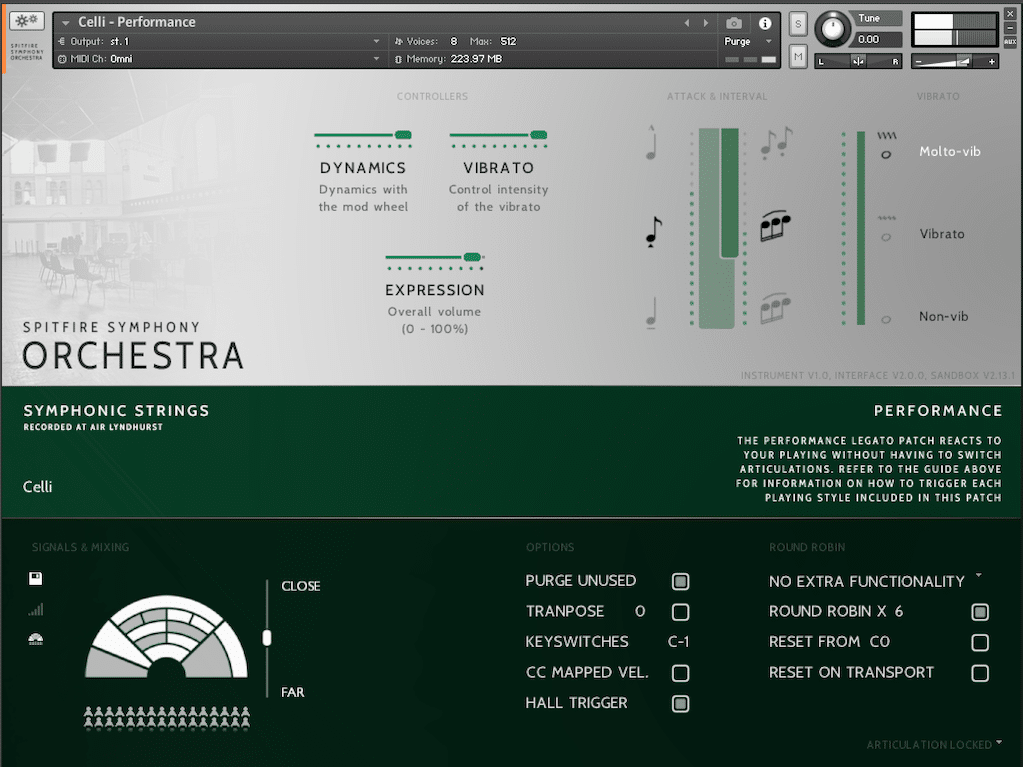Viewport: 1023px width, 767px height.
Task: Toggle Tranpose checkbox
Action: coord(680,612)
